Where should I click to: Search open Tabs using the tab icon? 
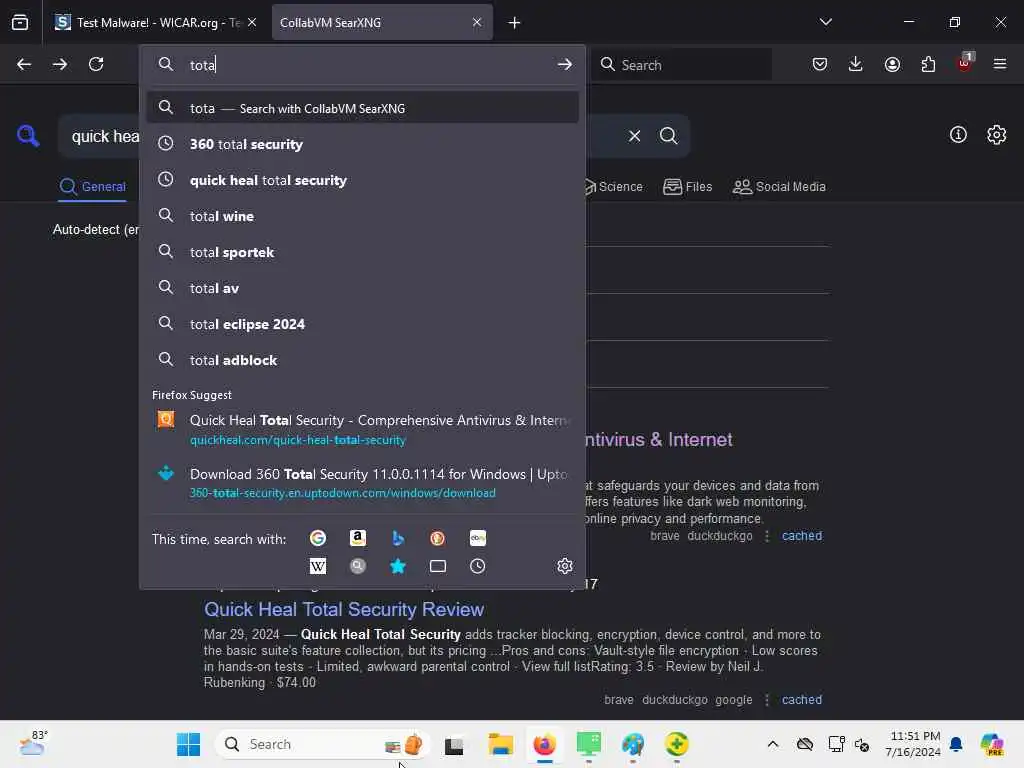(438, 566)
